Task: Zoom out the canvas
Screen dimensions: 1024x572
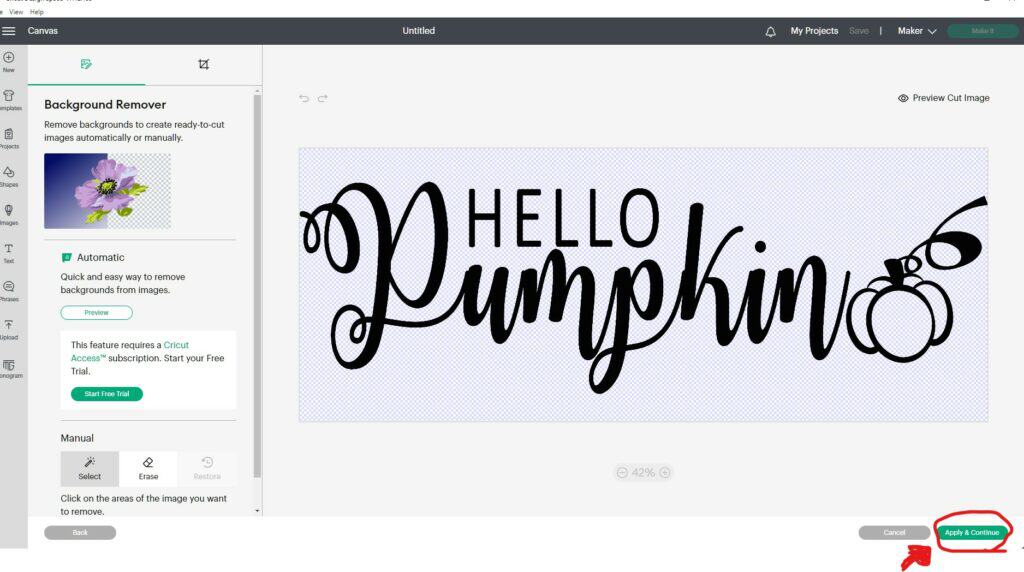Action: [x=622, y=472]
